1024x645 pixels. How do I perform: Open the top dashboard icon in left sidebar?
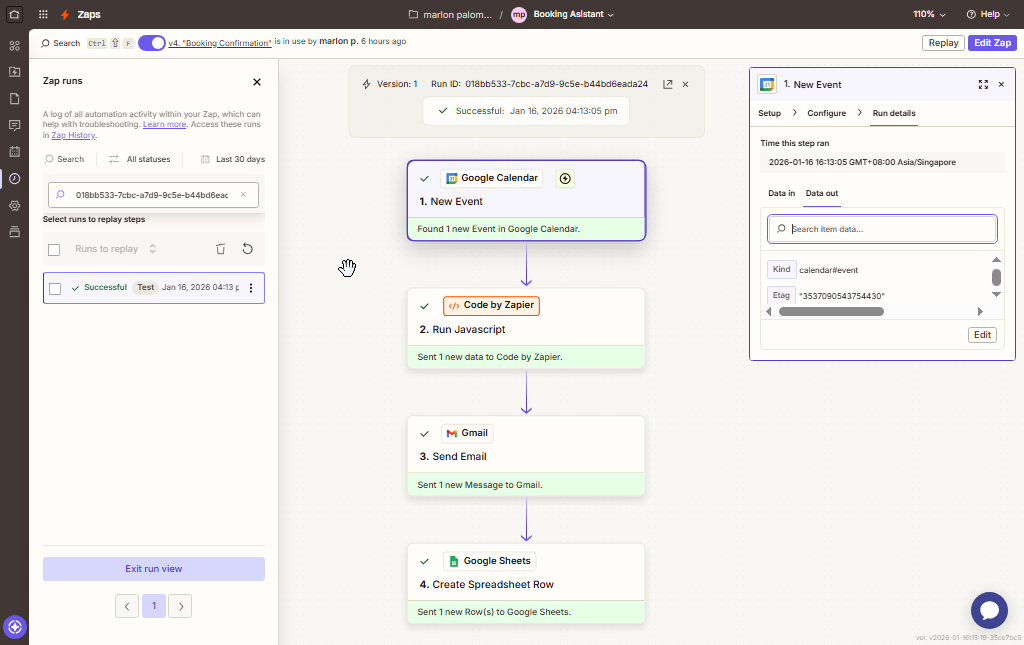click(14, 46)
